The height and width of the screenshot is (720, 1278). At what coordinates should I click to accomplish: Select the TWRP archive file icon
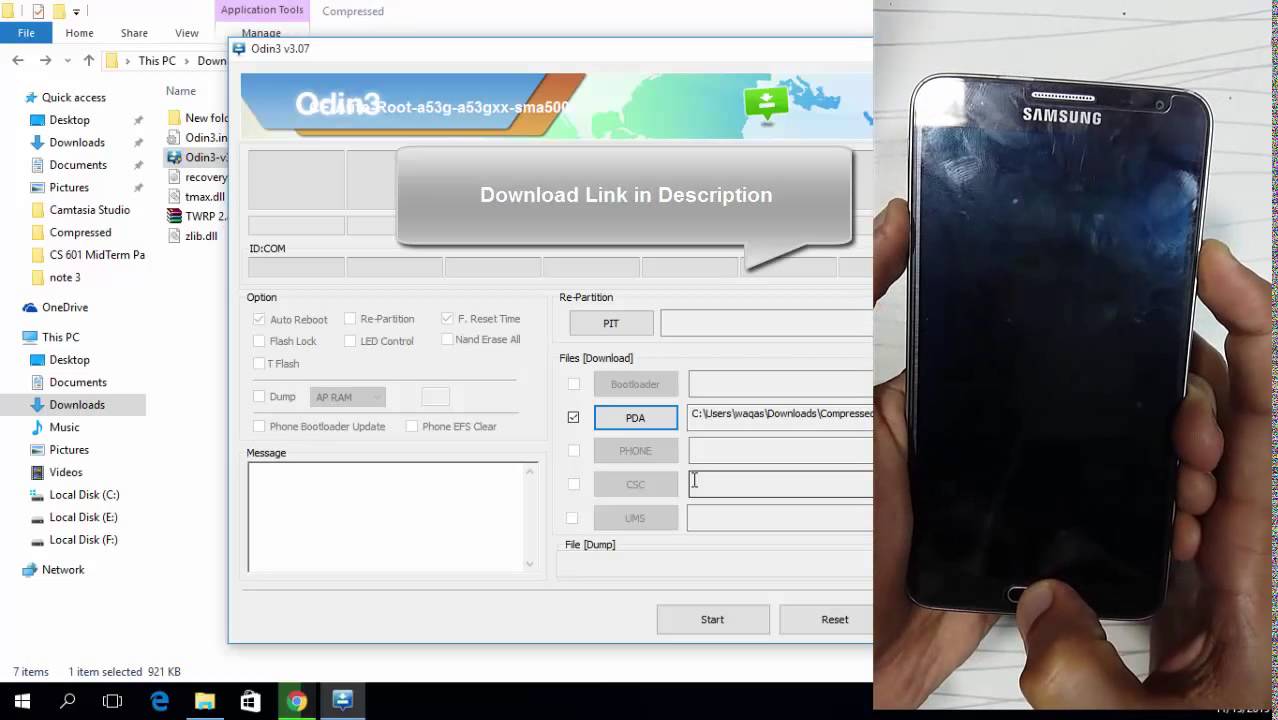(174, 216)
